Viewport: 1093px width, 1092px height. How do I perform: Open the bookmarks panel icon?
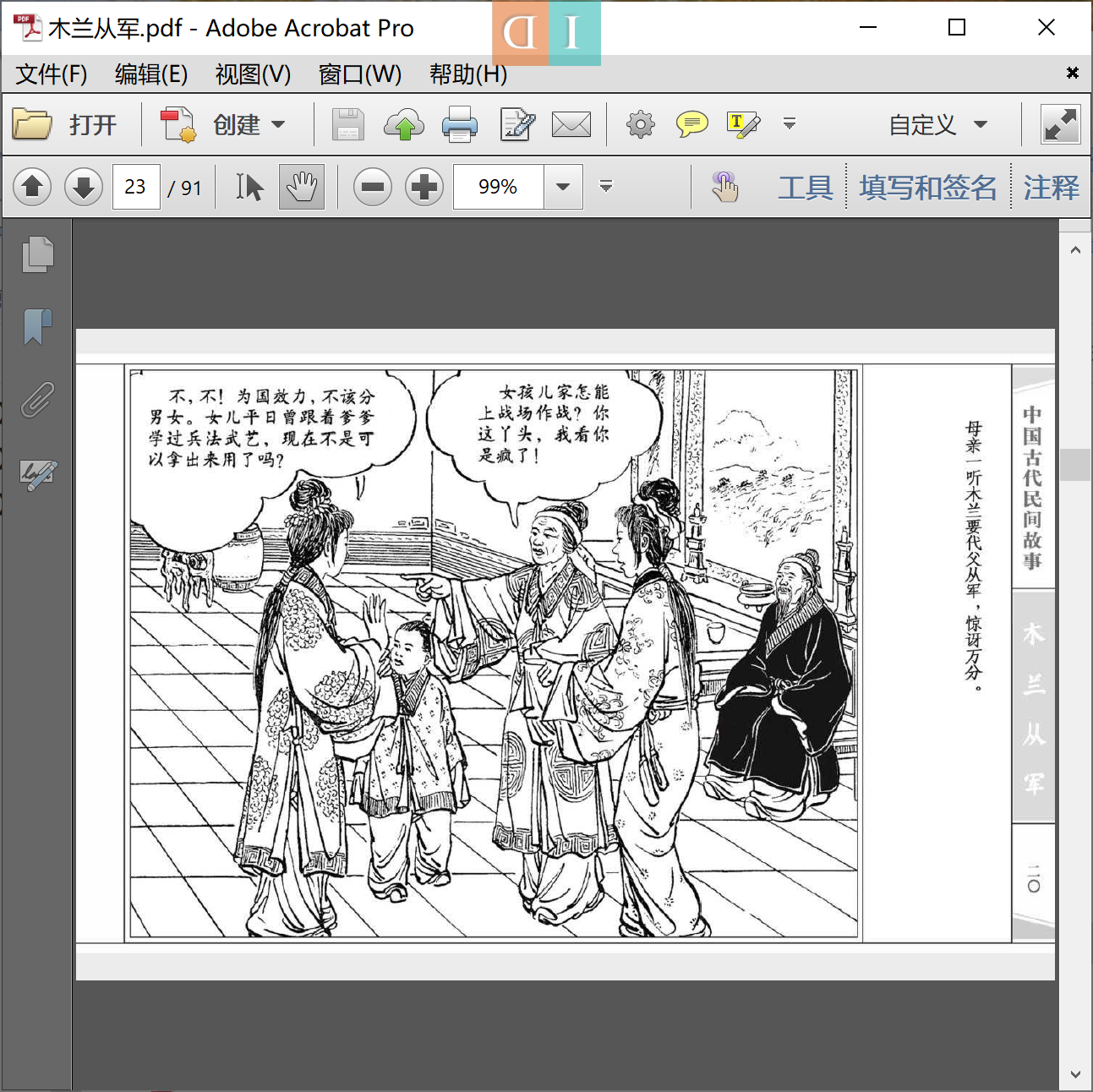(37, 327)
